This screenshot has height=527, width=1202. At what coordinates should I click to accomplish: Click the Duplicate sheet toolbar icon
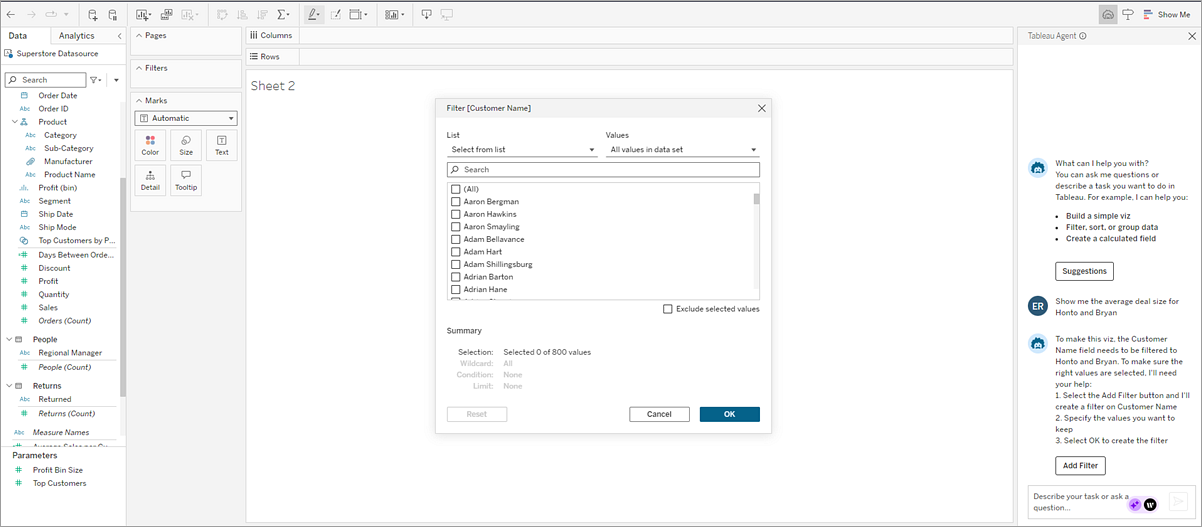(x=166, y=15)
